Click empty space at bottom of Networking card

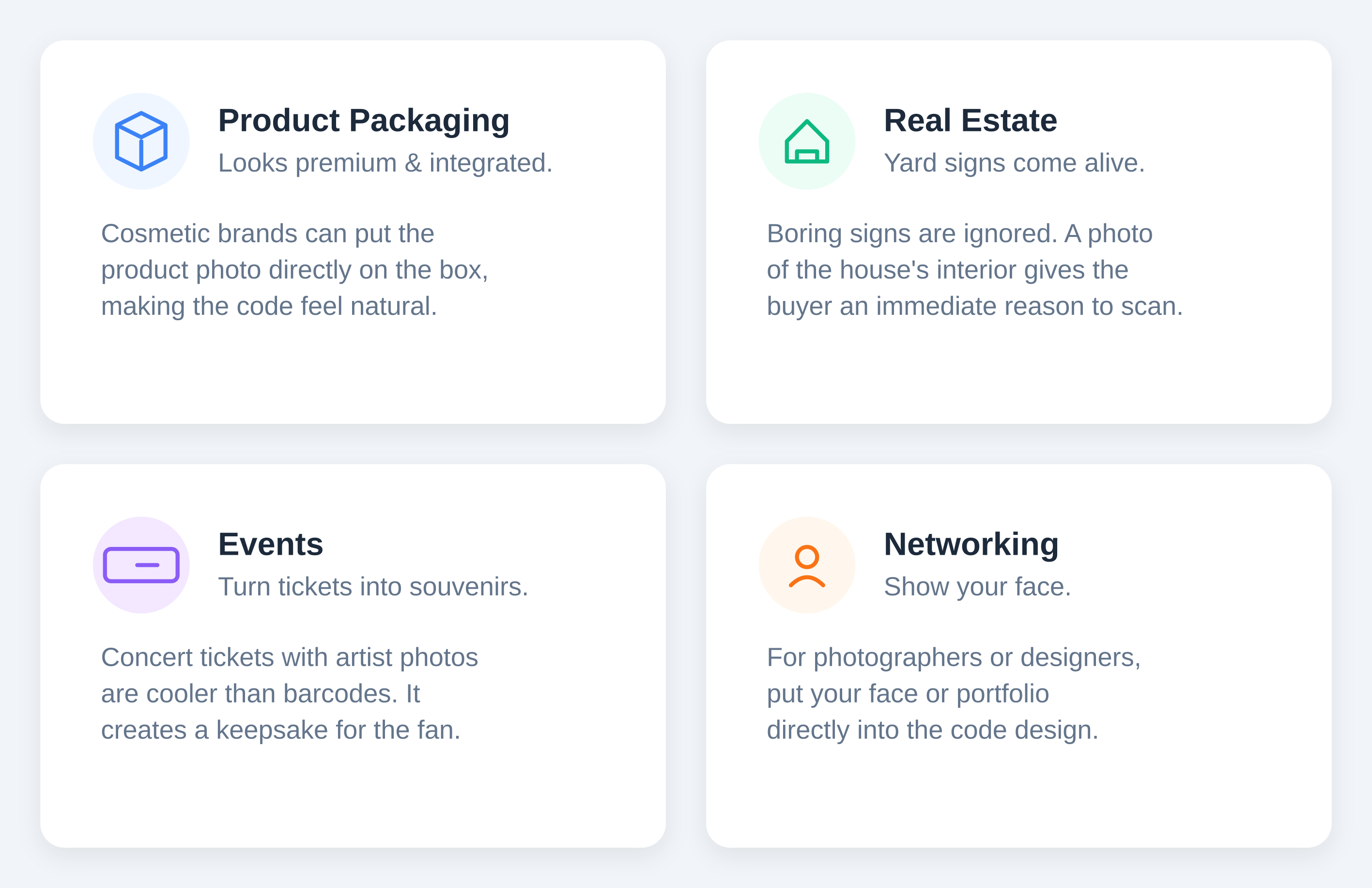pyautogui.click(x=1018, y=799)
